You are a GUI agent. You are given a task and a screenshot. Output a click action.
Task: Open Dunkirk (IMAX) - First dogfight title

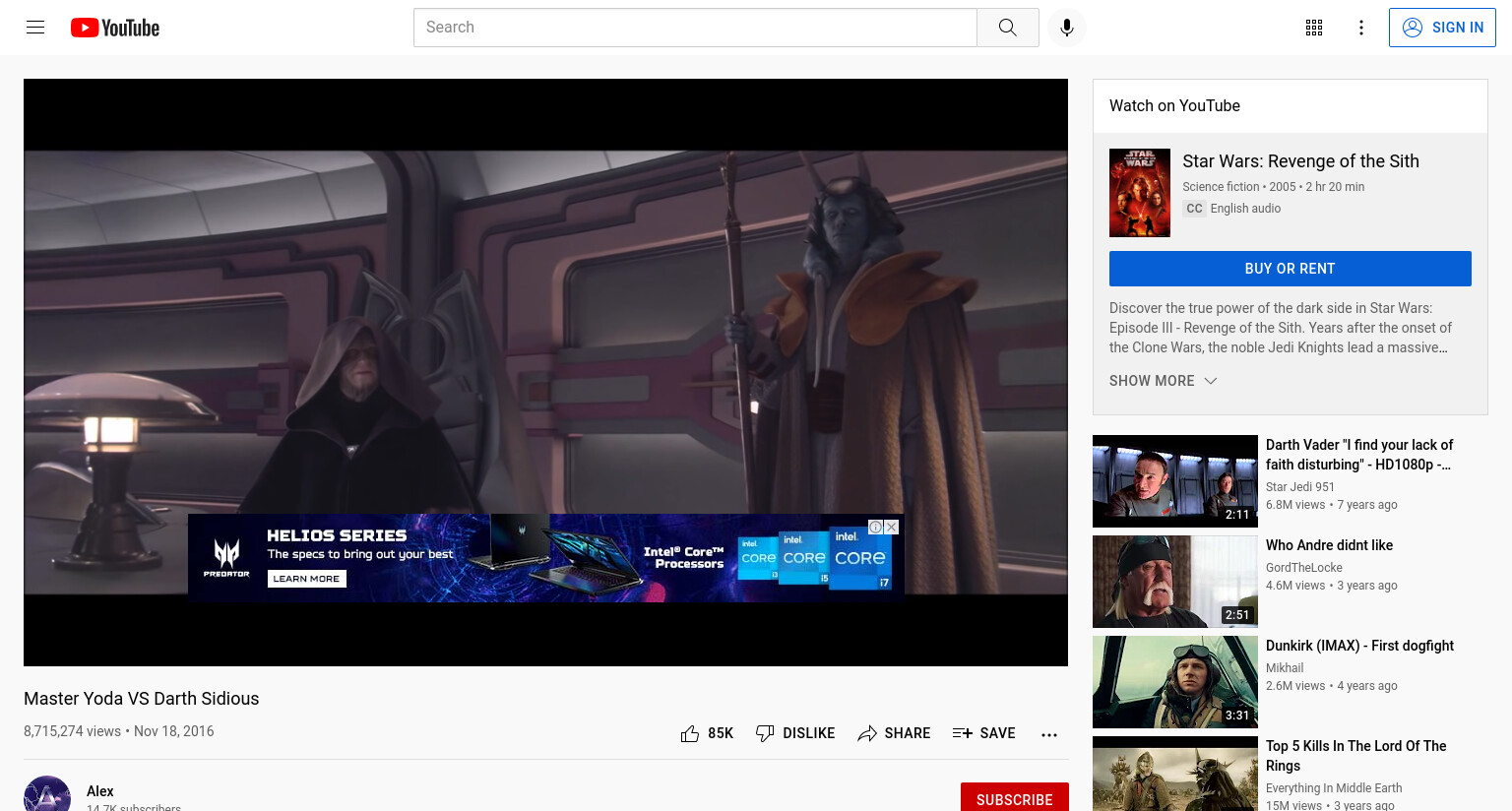[1359, 646]
